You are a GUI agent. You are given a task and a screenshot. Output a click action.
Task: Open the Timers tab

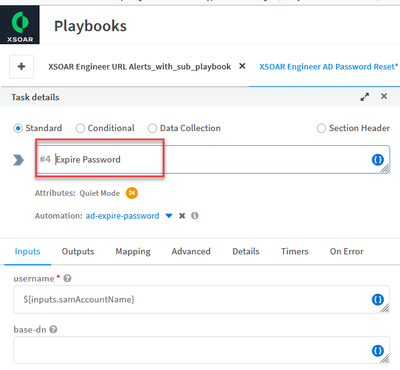point(295,251)
